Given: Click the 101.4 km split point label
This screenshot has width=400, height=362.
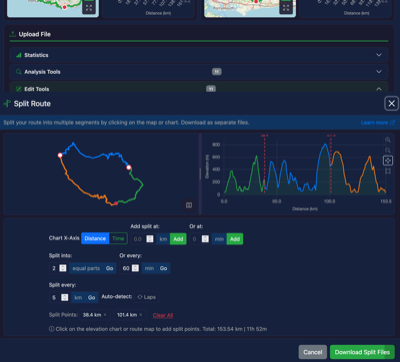Looking at the screenshot, I should click(127, 315).
